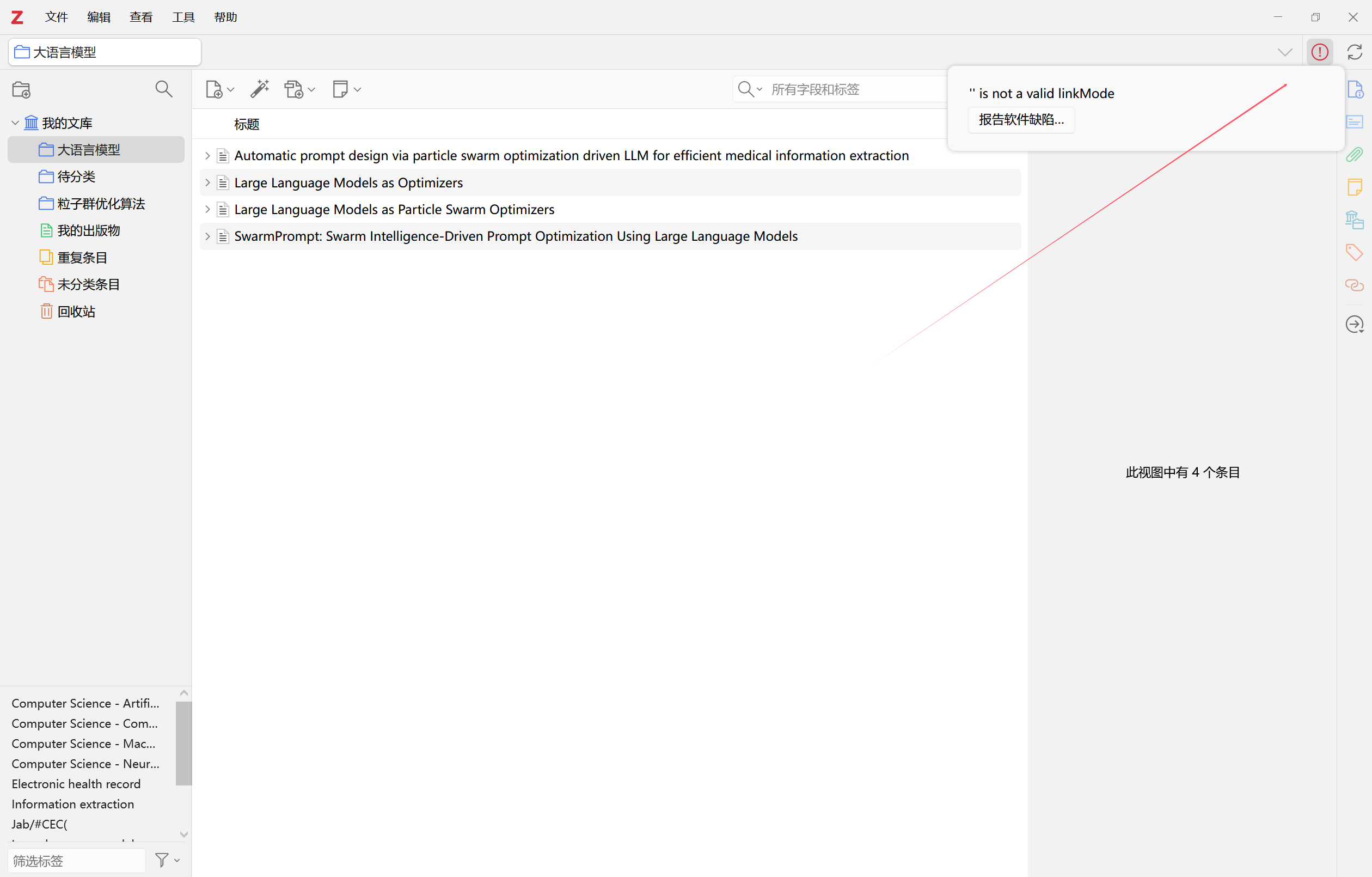Viewport: 1372px width, 877px height.
Task: Open the related items icon in sidebar
Action: 1355,284
